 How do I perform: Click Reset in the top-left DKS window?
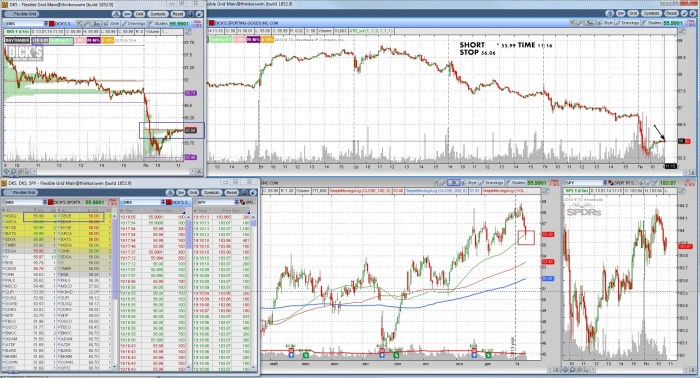point(178,14)
